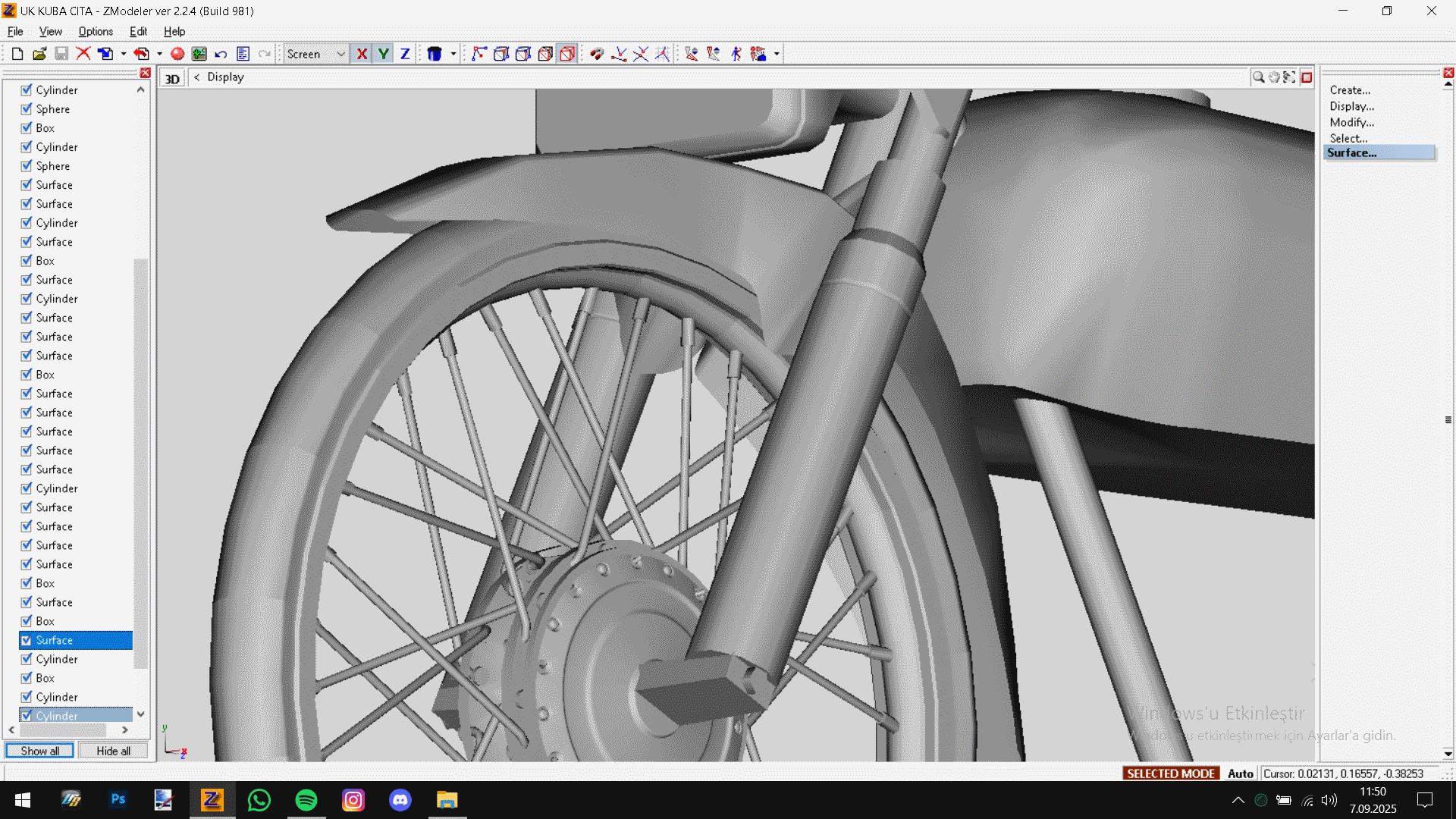Open the 3D viewport type dropdown
Screen dimensions: 1456x819
pyautogui.click(x=173, y=78)
